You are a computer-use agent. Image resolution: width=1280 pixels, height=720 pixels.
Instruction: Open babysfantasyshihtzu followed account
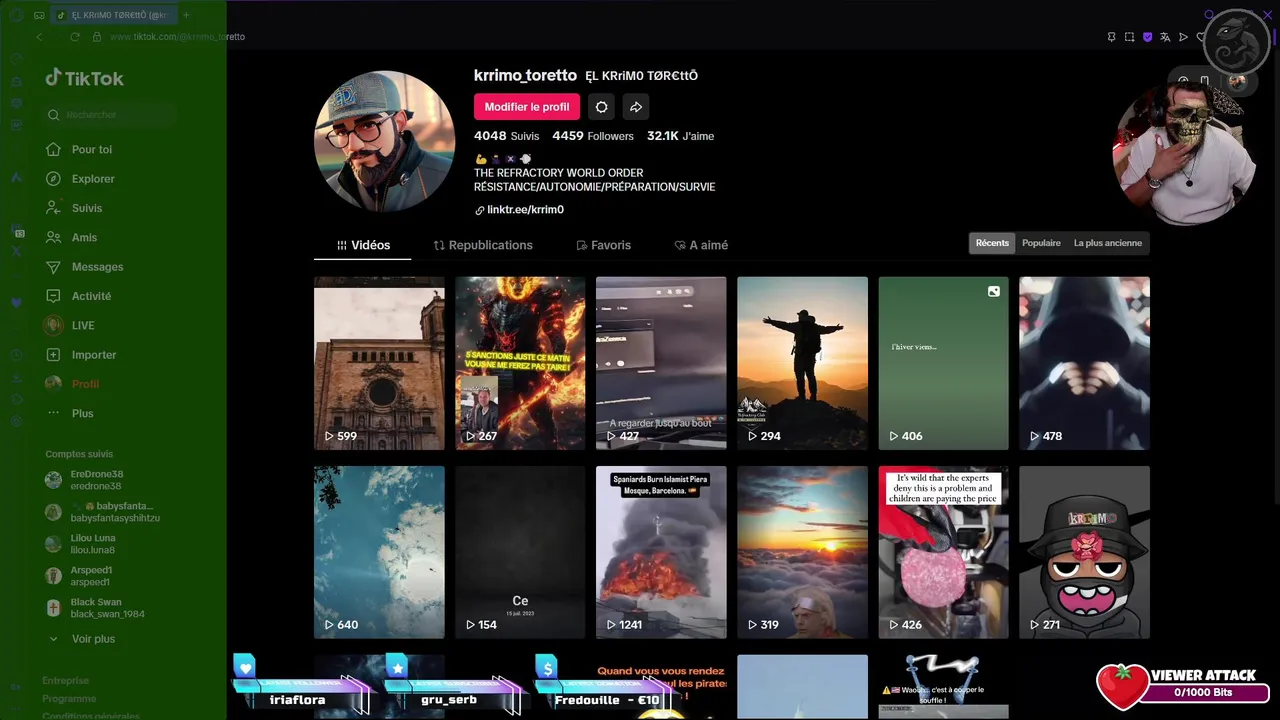click(102, 512)
